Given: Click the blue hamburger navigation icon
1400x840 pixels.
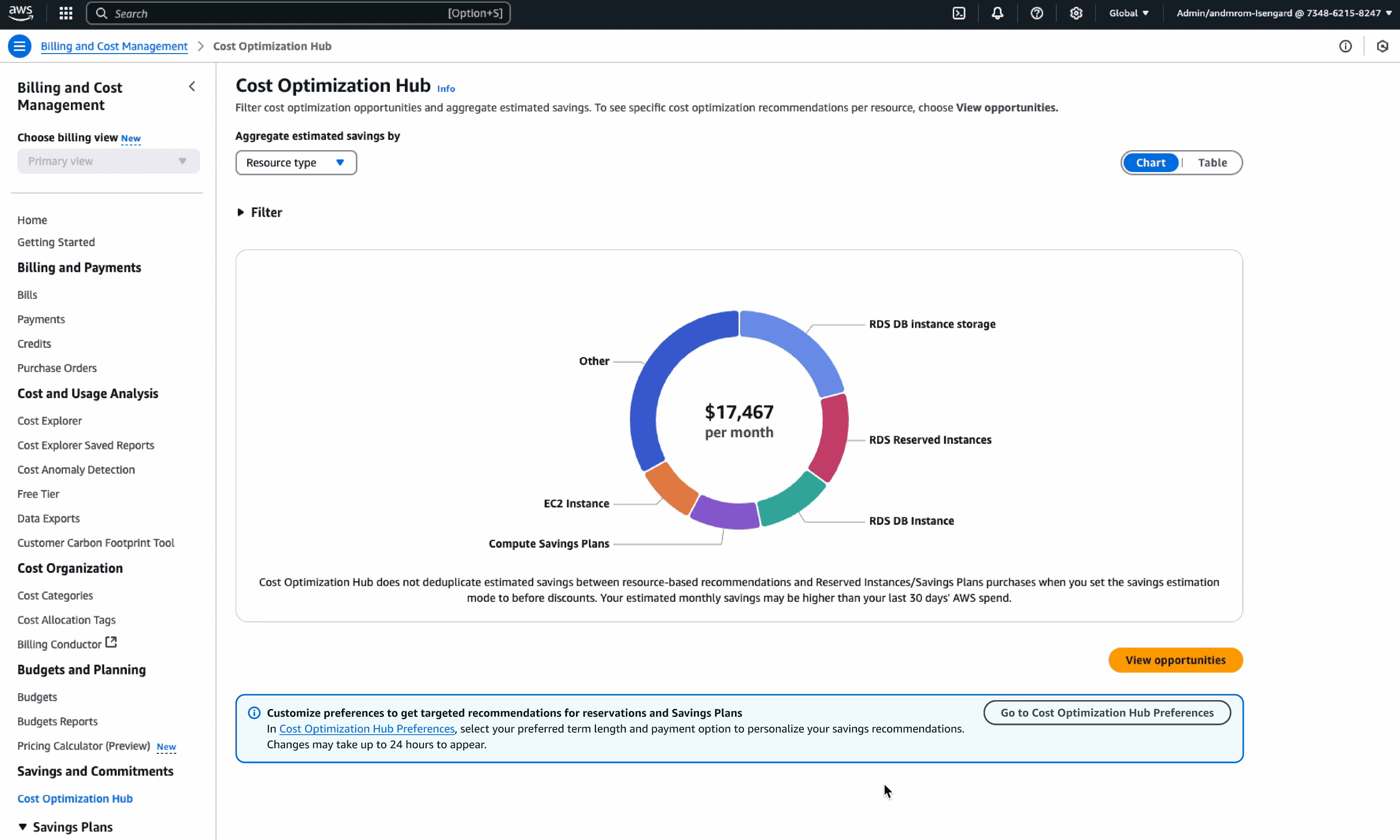Looking at the screenshot, I should tap(19, 46).
